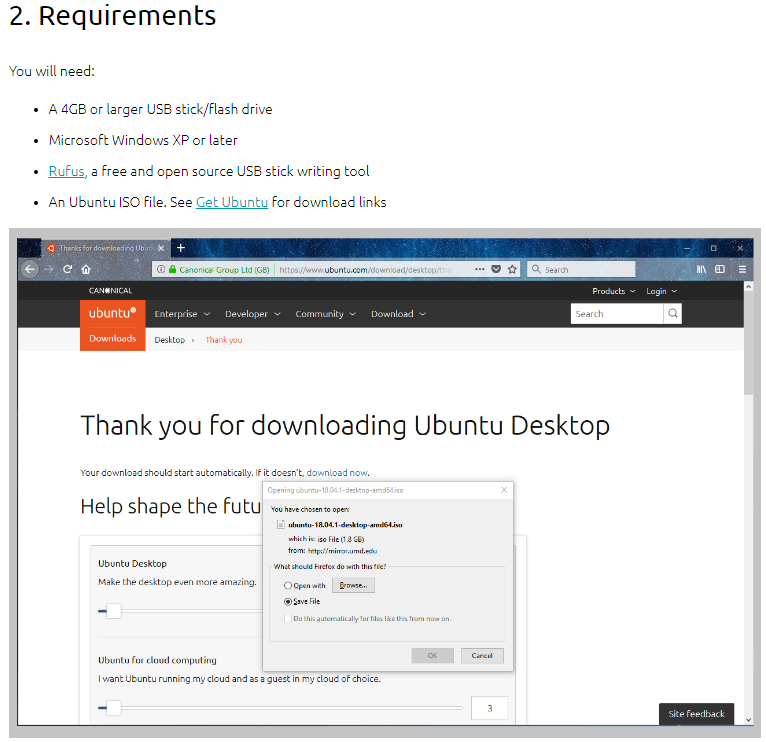Click the Firefox back arrow button
This screenshot has width=766, height=742.
[x=30, y=269]
